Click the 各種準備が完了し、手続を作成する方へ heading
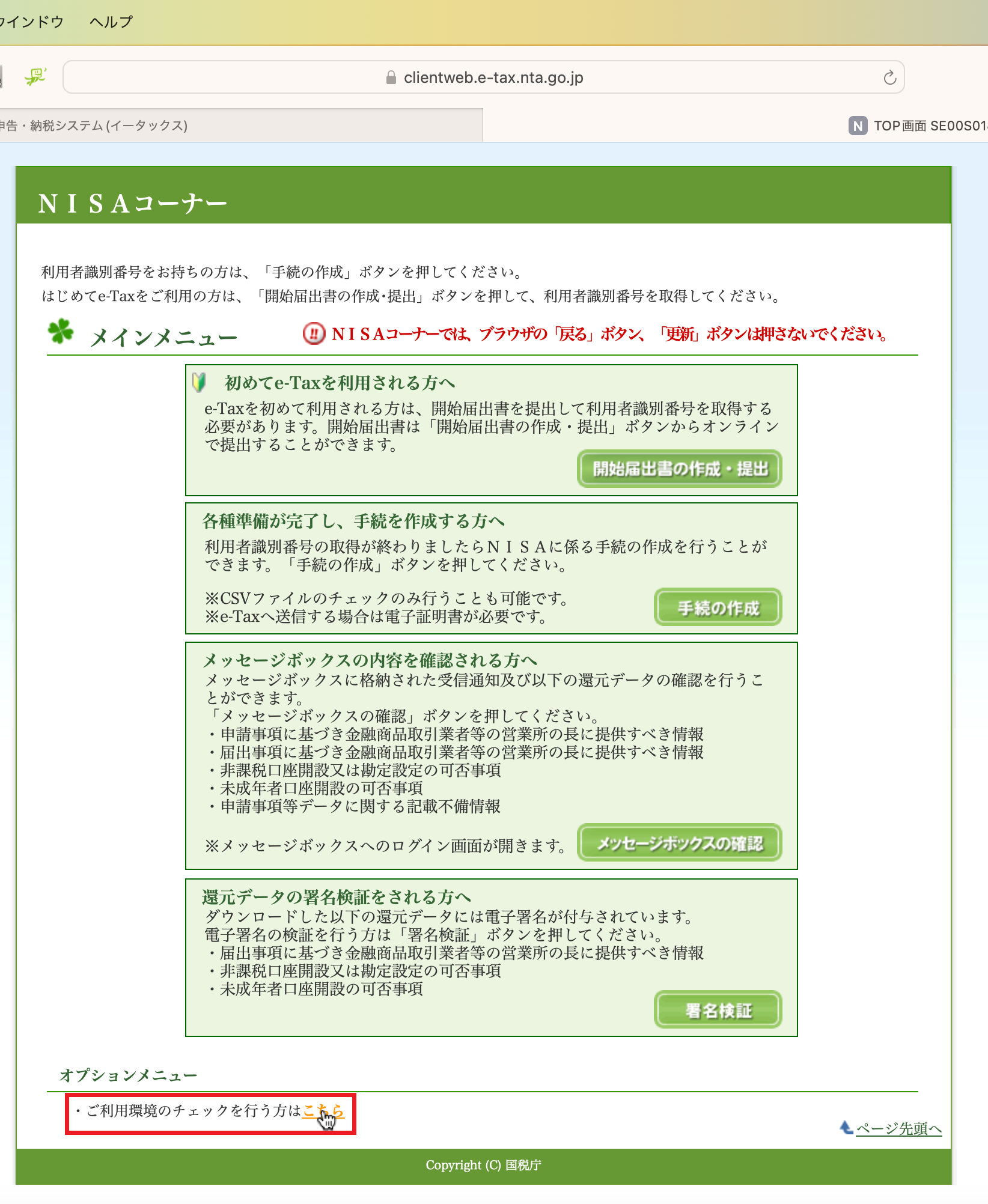The height and width of the screenshot is (1204, 988). [x=353, y=521]
